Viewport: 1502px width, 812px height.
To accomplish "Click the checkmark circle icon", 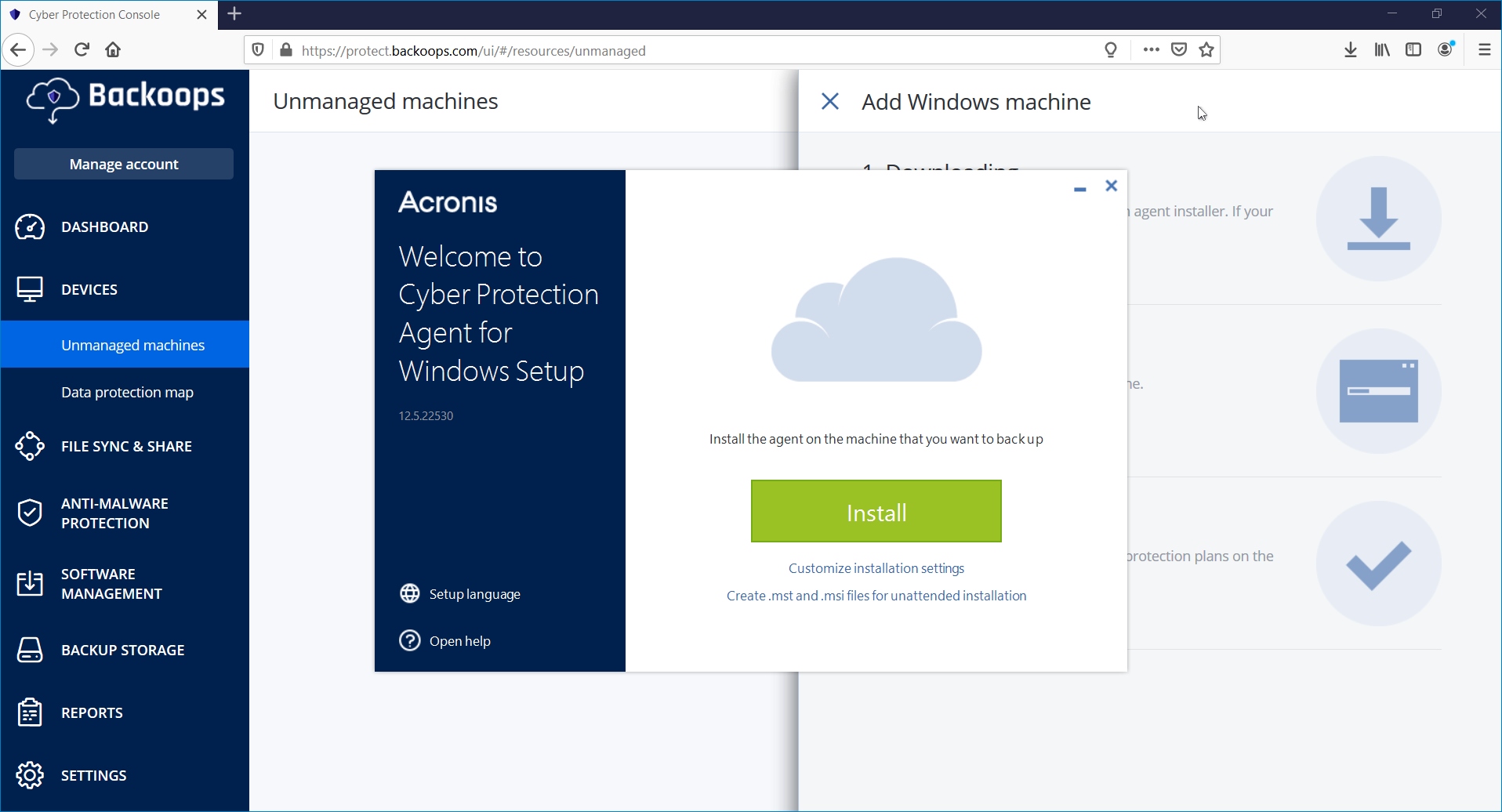I will tap(1378, 564).
